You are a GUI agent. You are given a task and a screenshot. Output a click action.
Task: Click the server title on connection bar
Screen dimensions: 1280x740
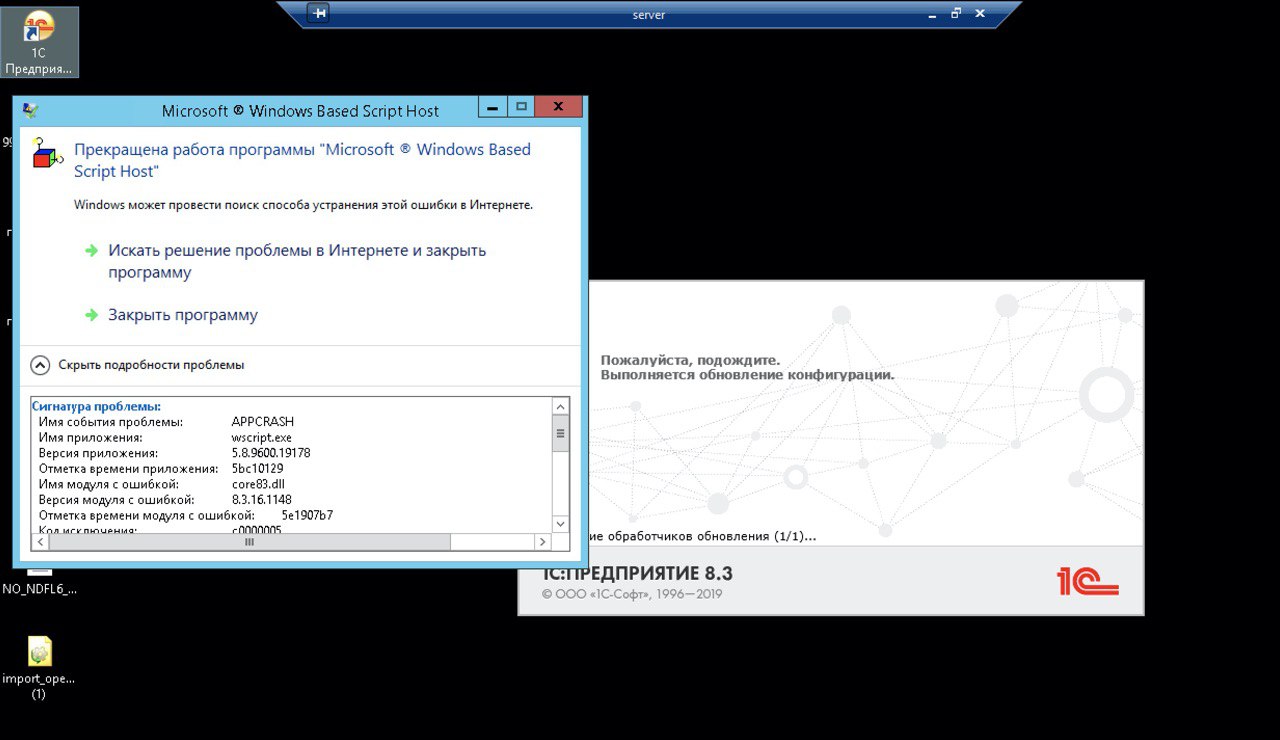pyautogui.click(x=649, y=14)
